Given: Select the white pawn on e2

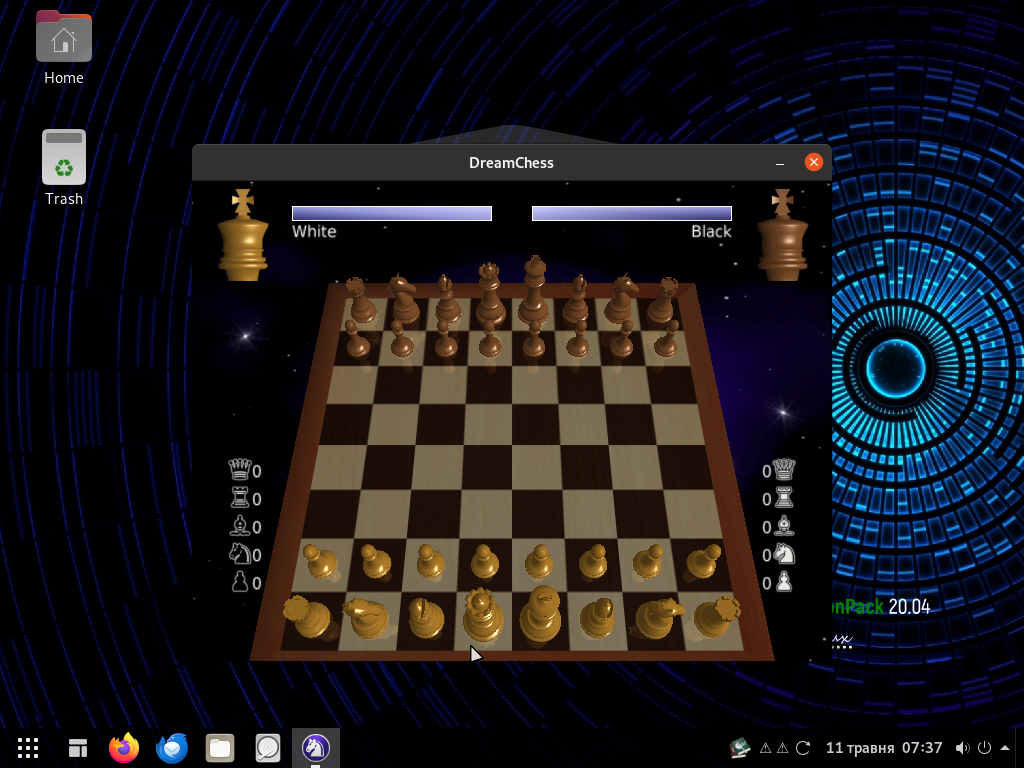Looking at the screenshot, I should pyautogui.click(x=539, y=562).
